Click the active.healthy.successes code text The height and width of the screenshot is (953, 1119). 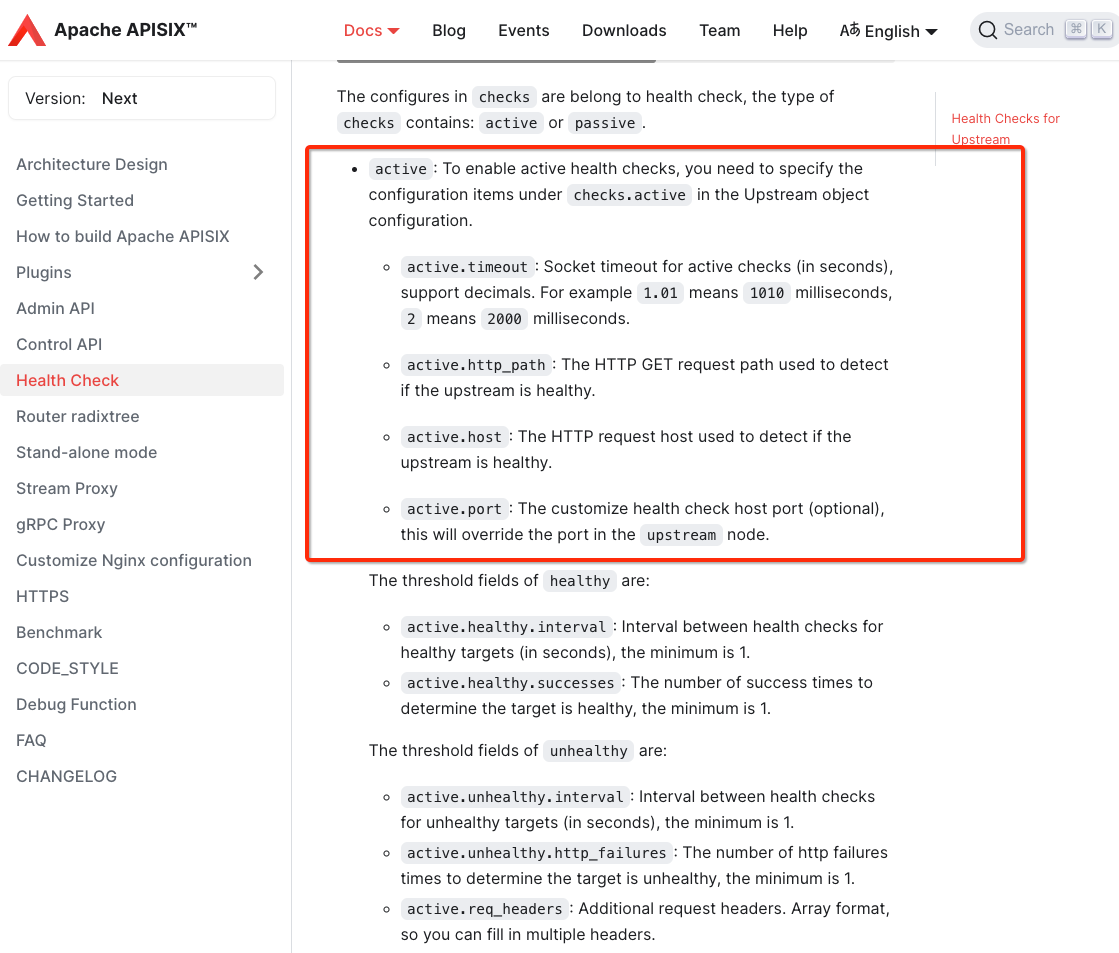(x=510, y=683)
